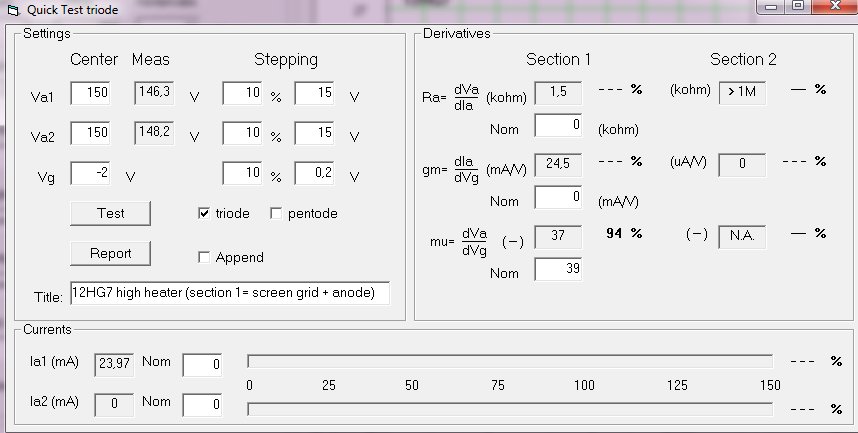Tick the pentode checkbox
This screenshot has height=433, width=858.
276,213
